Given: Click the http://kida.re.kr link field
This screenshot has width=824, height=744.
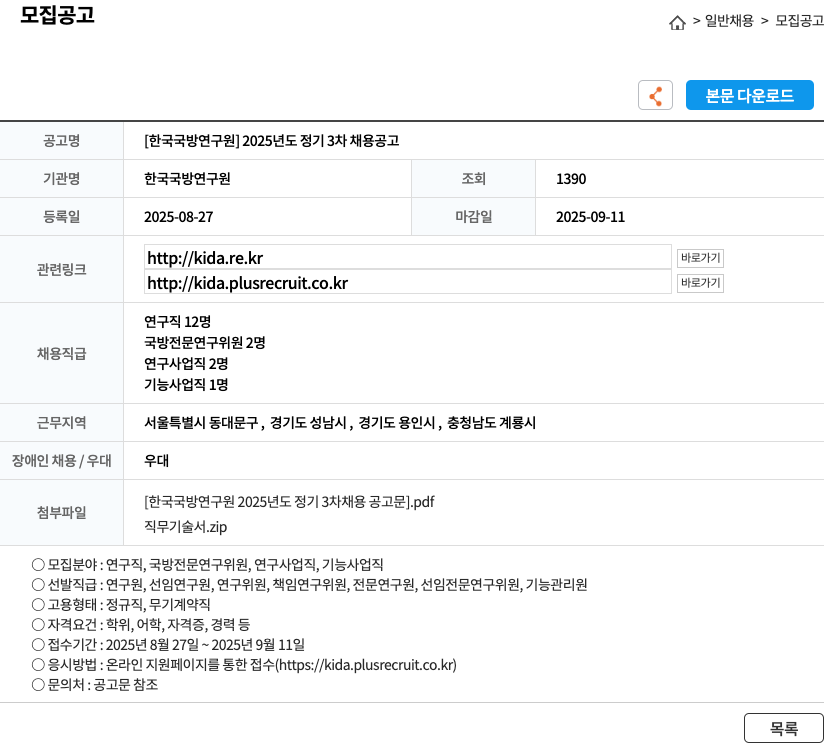Looking at the screenshot, I should [x=408, y=257].
